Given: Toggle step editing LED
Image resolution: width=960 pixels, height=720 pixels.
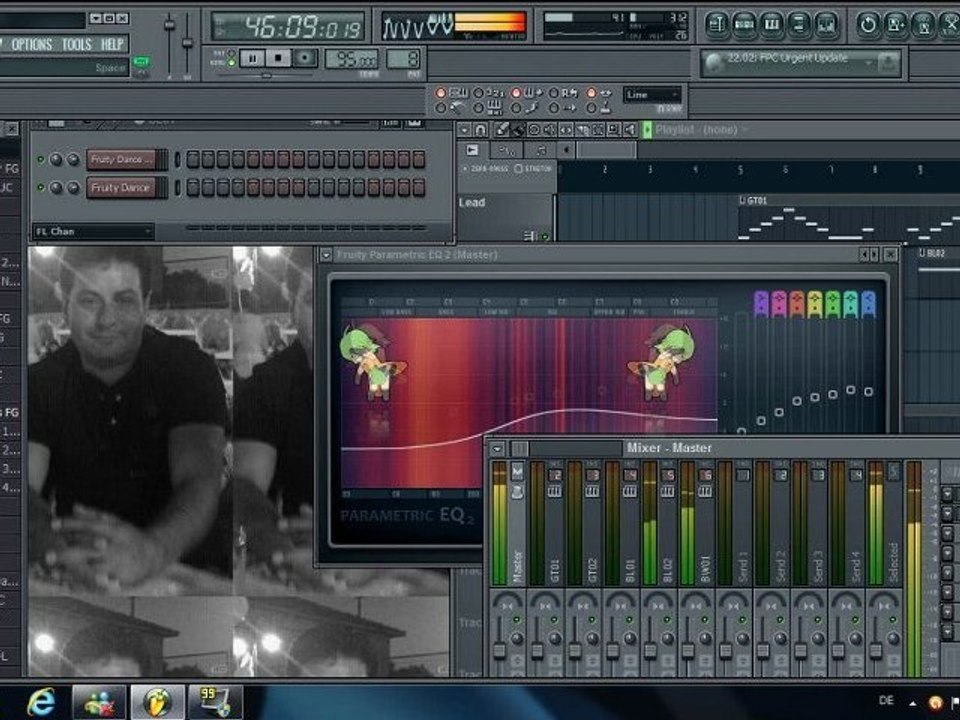Looking at the screenshot, I should tap(516, 108).
